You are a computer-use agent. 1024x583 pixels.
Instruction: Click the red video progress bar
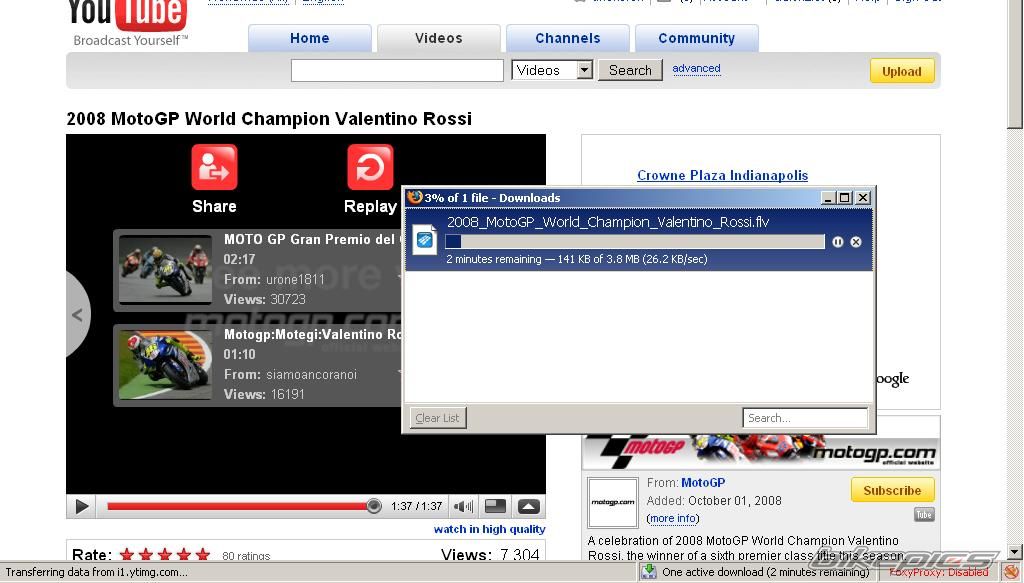click(x=237, y=506)
